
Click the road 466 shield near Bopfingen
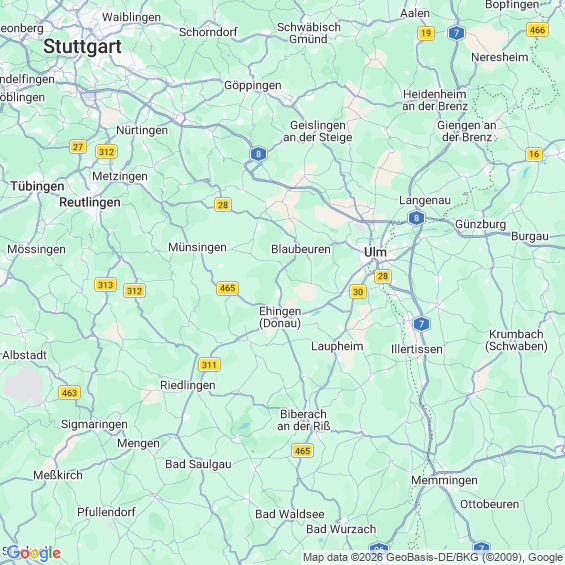pos(537,30)
